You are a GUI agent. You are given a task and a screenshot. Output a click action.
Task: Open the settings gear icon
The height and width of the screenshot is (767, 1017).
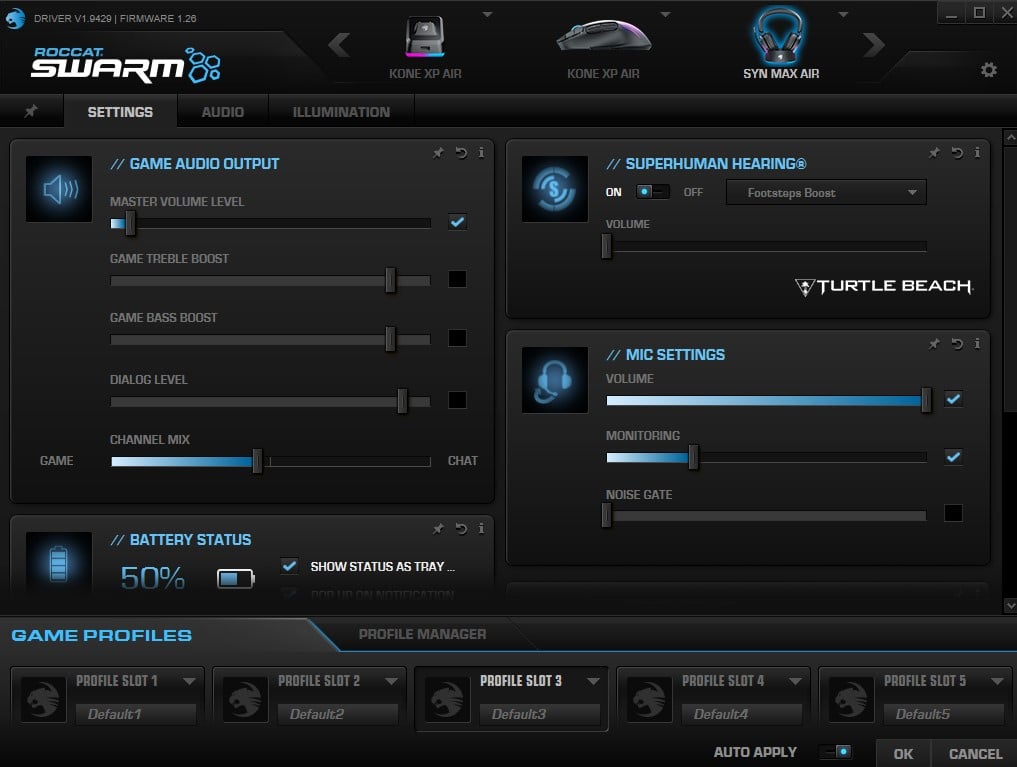coord(988,69)
